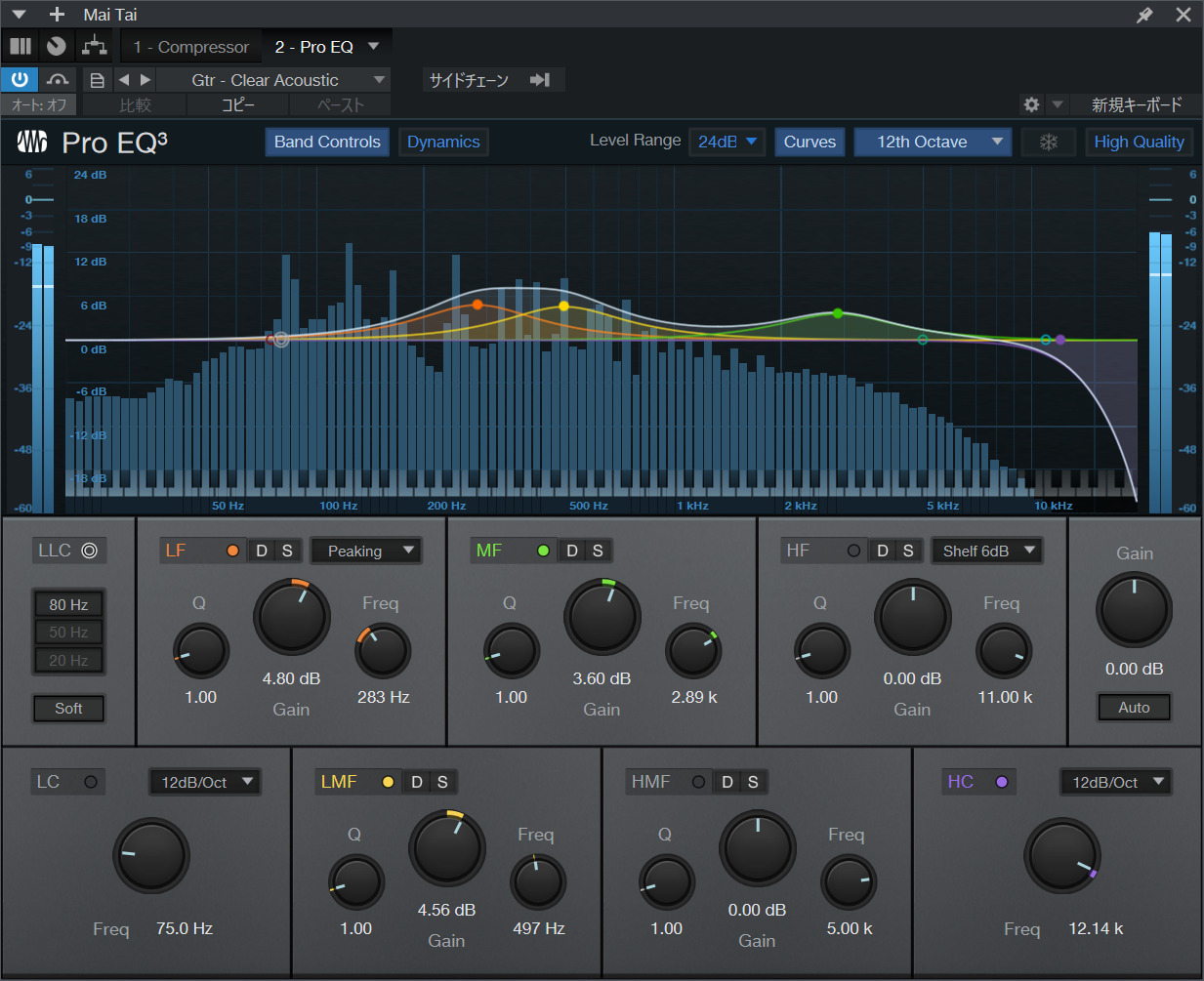Open the gear settings icon
1204x981 pixels.
1031,104
